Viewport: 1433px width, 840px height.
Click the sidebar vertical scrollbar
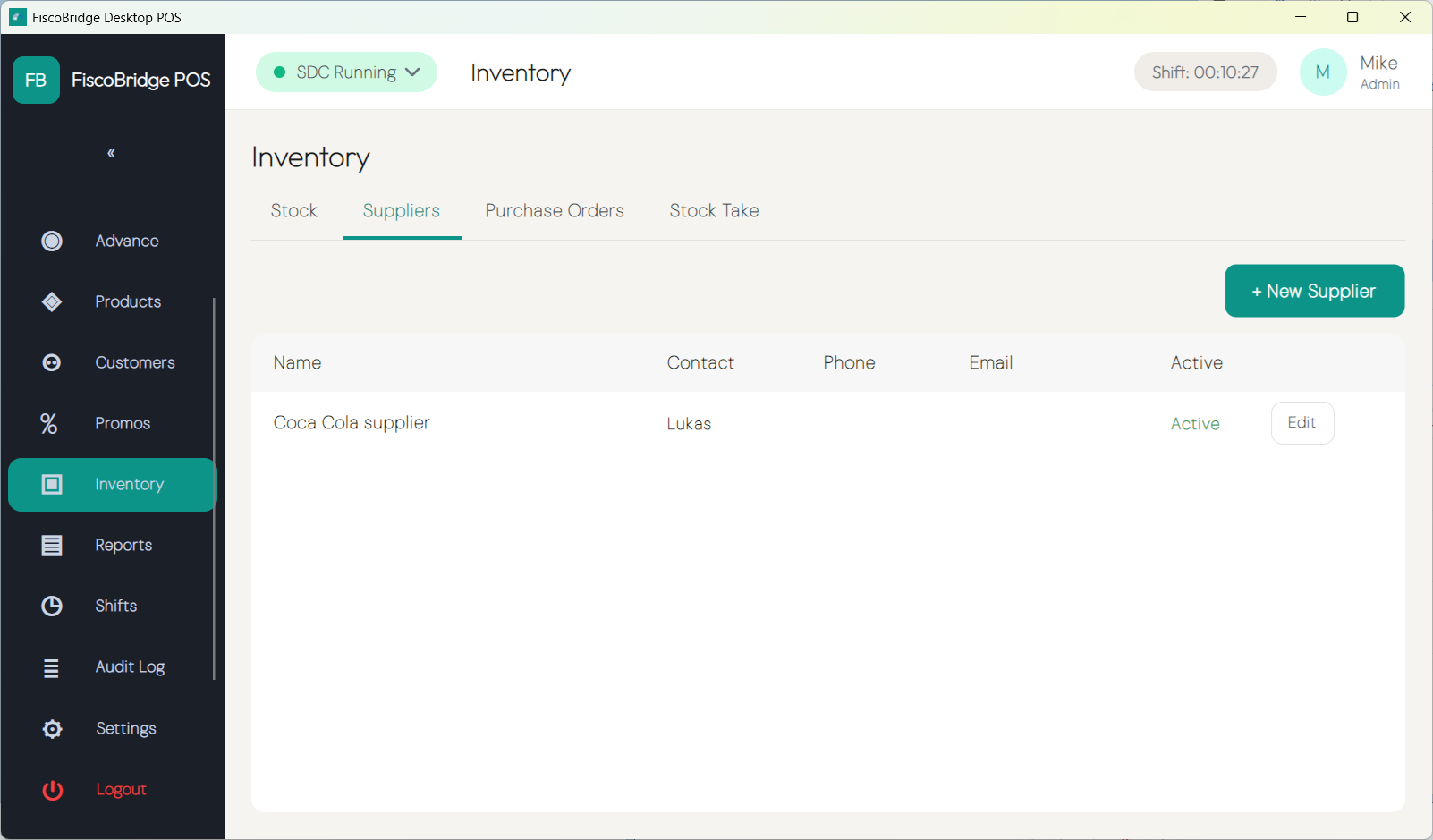[x=214, y=488]
